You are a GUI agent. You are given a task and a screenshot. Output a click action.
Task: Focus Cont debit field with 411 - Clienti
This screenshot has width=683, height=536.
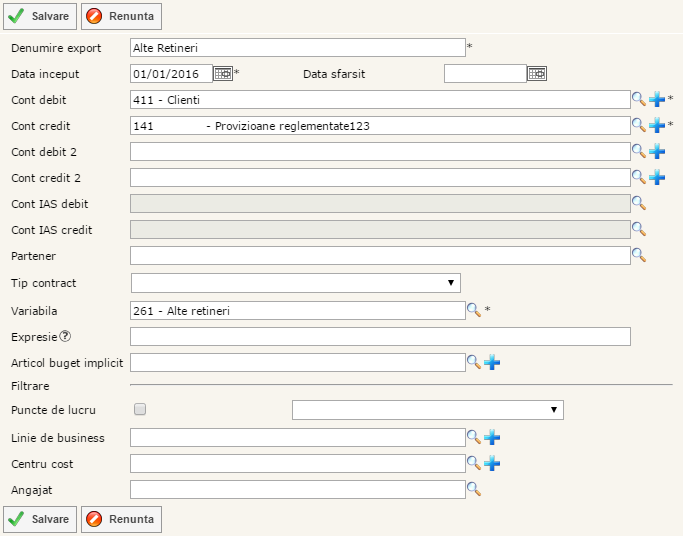point(380,100)
